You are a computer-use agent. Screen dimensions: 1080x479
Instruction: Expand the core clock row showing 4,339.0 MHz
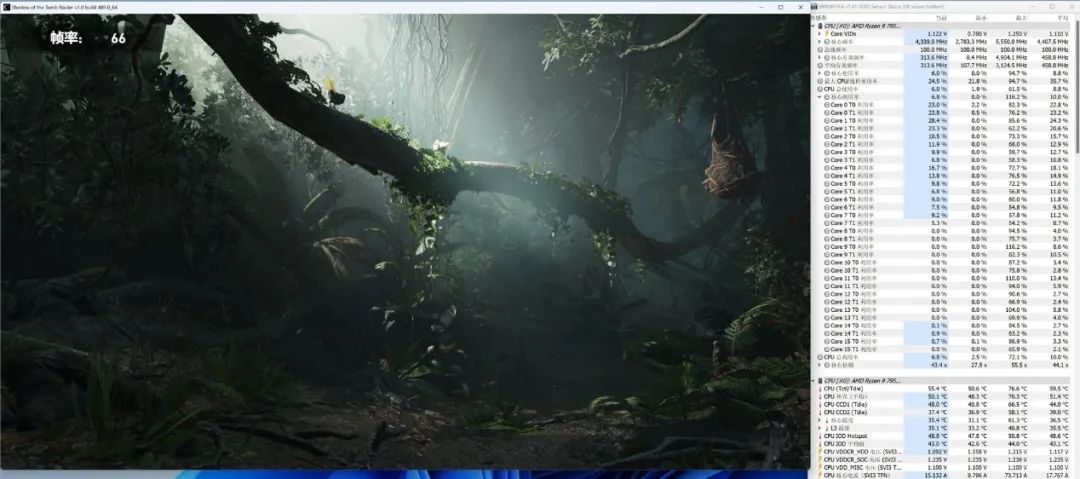coord(819,41)
